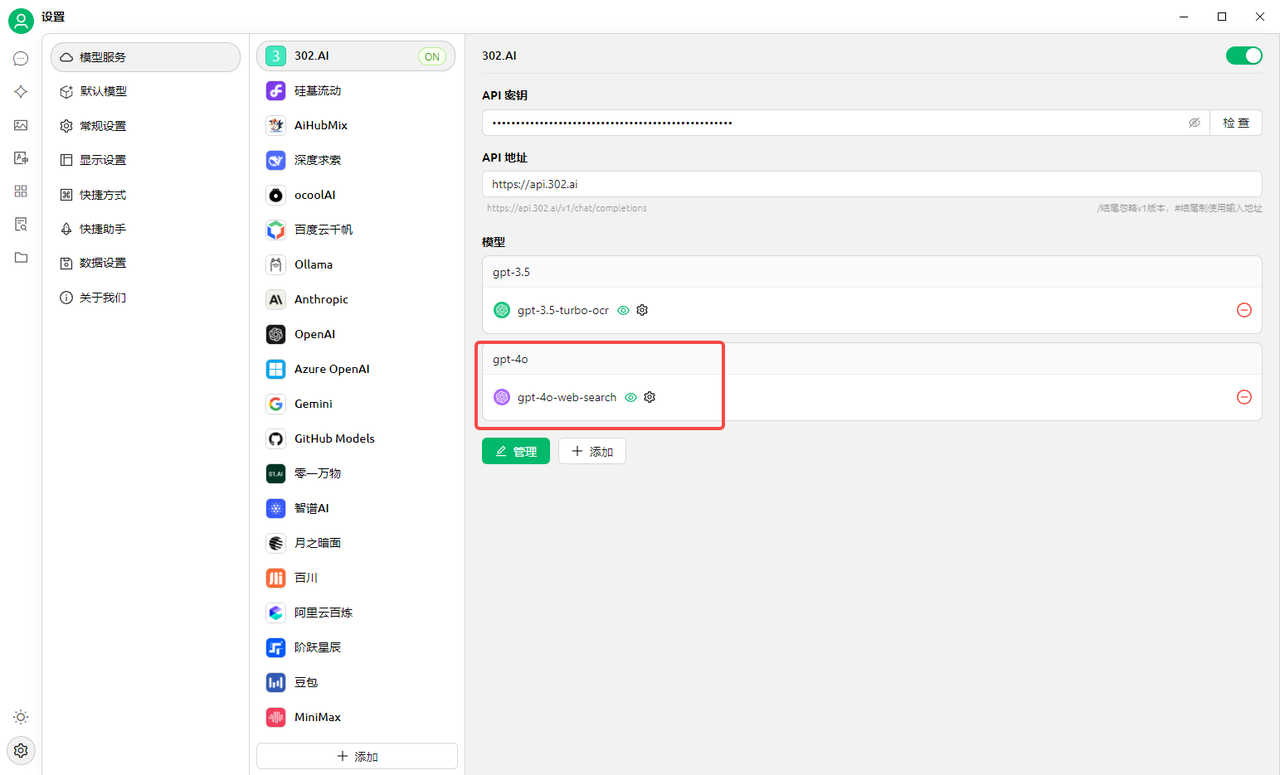
Task: Click the Anthropic provider icon
Action: [x=276, y=299]
